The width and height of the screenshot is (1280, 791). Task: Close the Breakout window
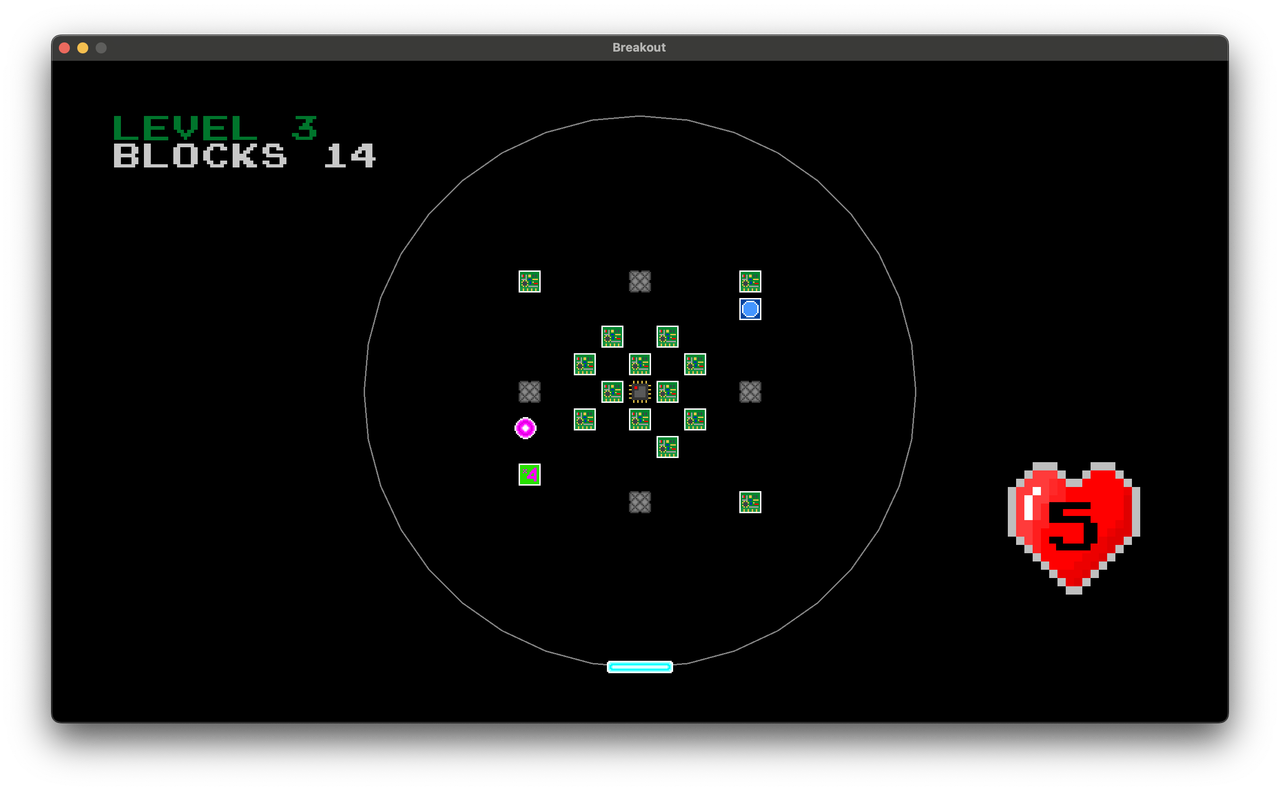[x=65, y=48]
